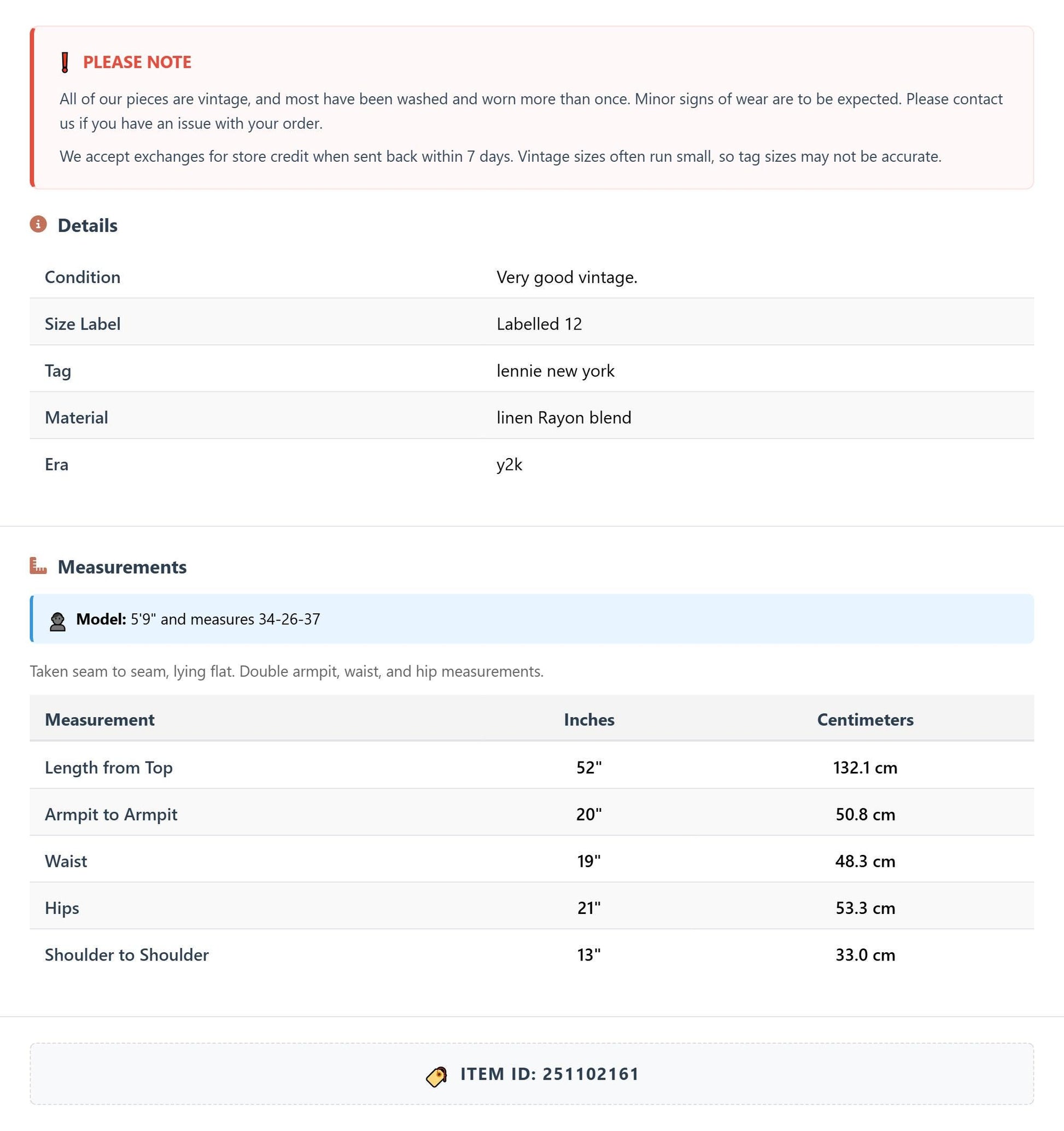
Task: Click the red exclamation mark icon
Action: [65, 62]
